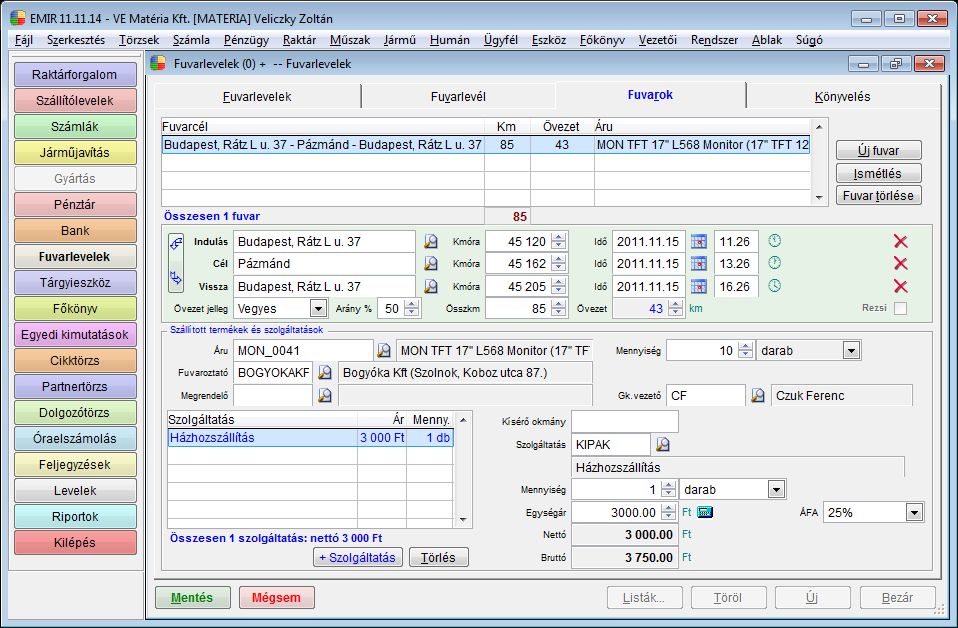Click the clock icon beside time 13.26
958x628 pixels.
[775, 263]
